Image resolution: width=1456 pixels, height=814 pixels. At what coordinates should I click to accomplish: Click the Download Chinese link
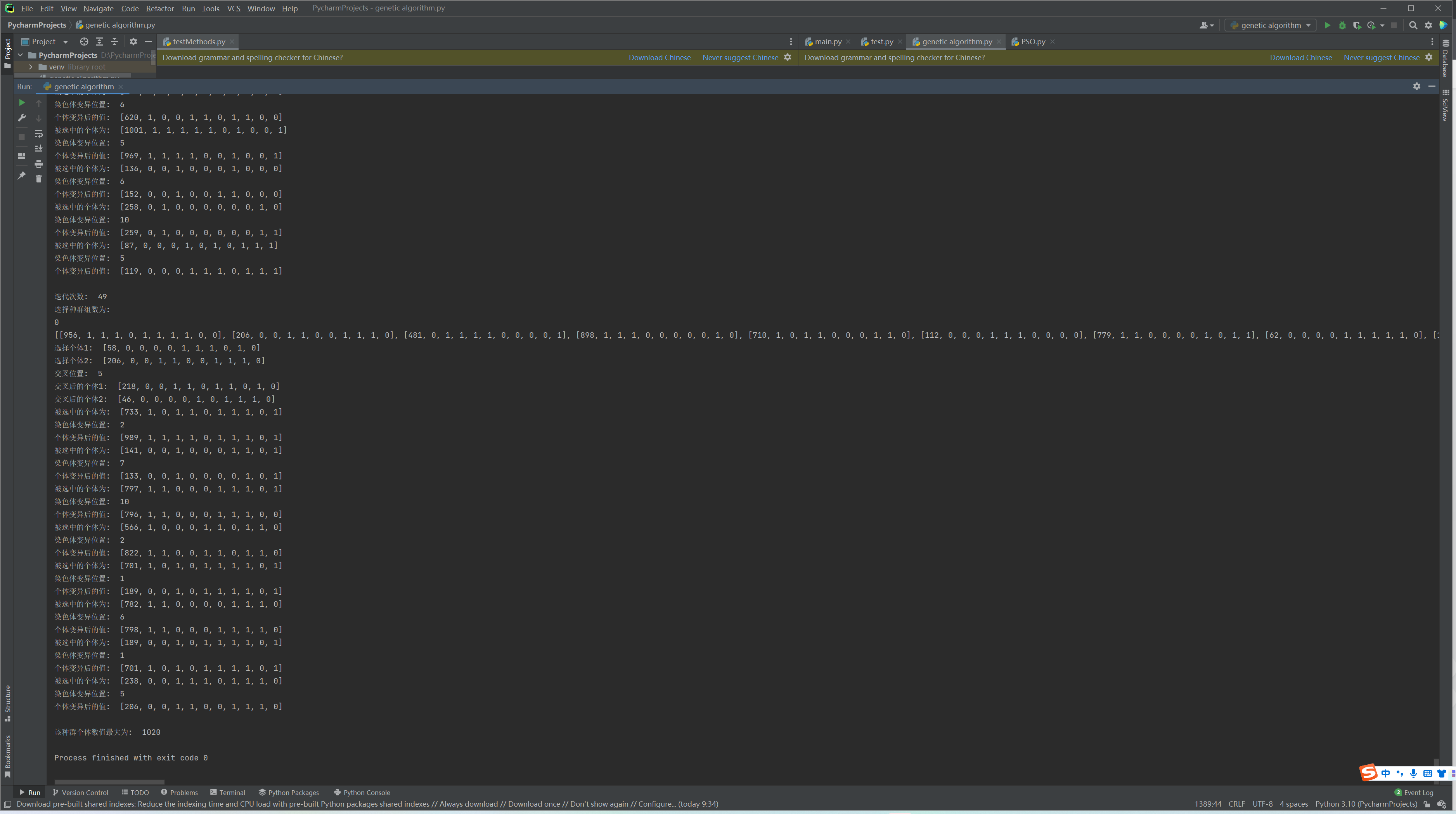coord(659,57)
